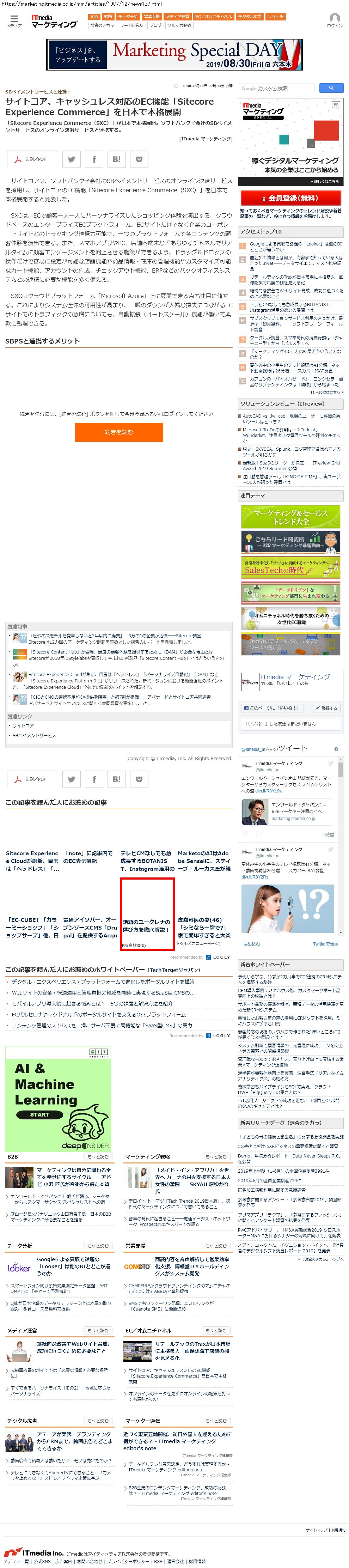This screenshot has height=1568, width=349.
Task: Open the SalesTechの時代 theme banner
Action: click(x=290, y=567)
